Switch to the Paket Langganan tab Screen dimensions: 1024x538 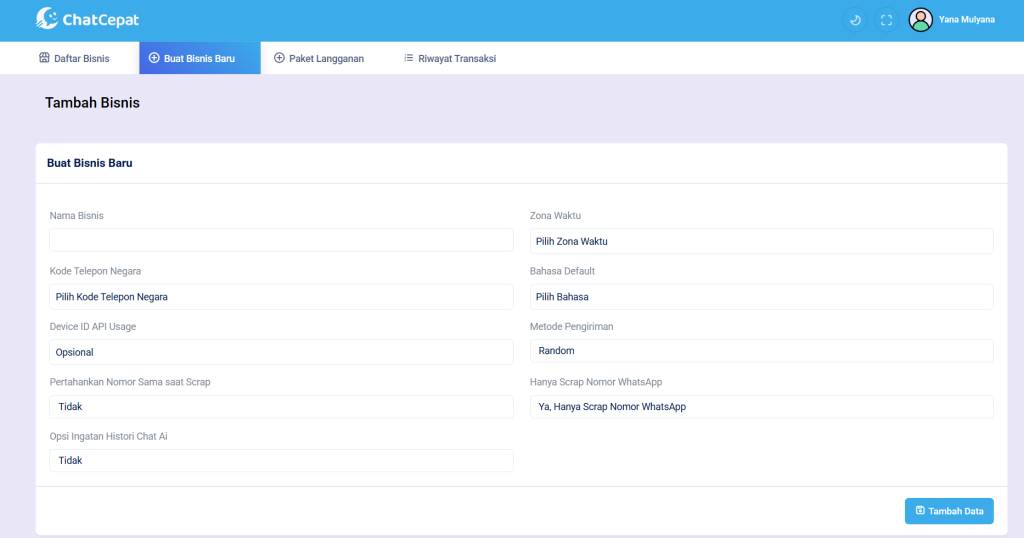pyautogui.click(x=319, y=58)
